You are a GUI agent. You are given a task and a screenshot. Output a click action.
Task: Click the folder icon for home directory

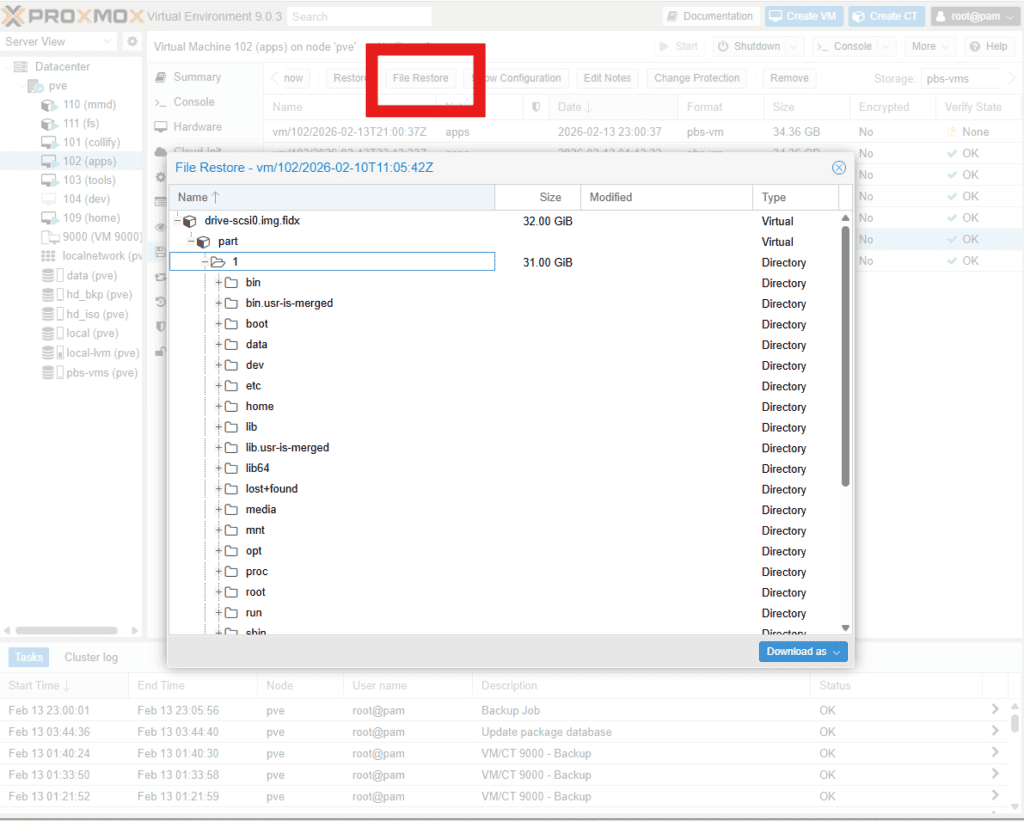coord(231,407)
